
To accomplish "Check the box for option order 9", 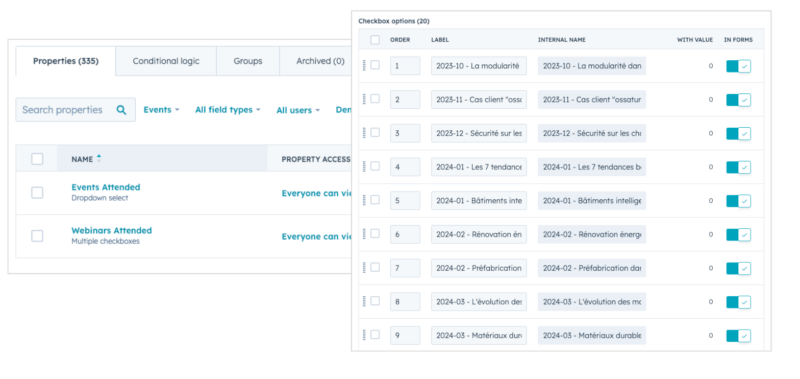I will pyautogui.click(x=375, y=334).
